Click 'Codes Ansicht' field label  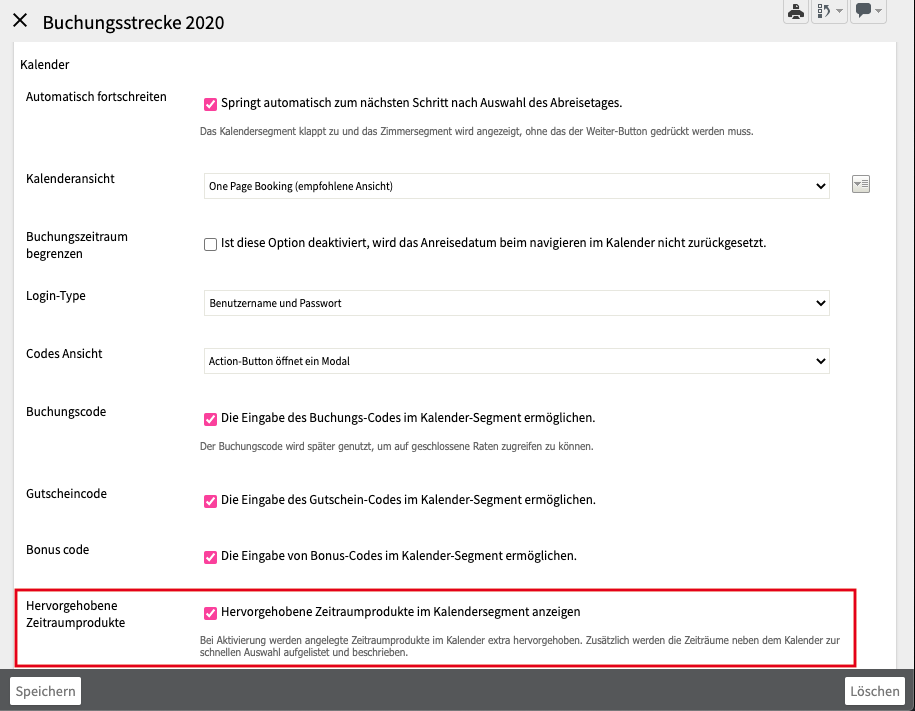[x=64, y=354]
